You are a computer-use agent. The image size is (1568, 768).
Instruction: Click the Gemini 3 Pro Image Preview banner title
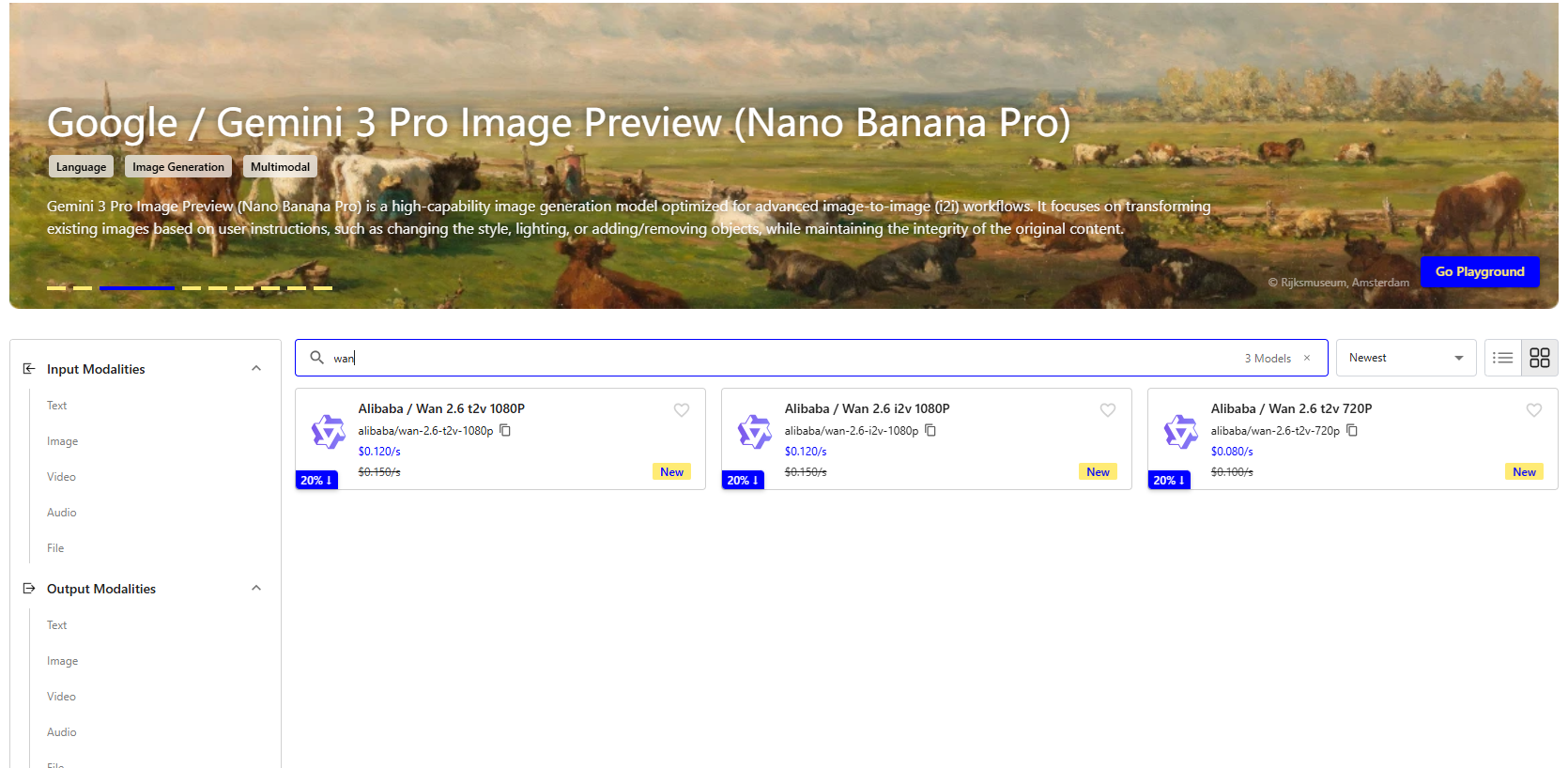(x=559, y=123)
